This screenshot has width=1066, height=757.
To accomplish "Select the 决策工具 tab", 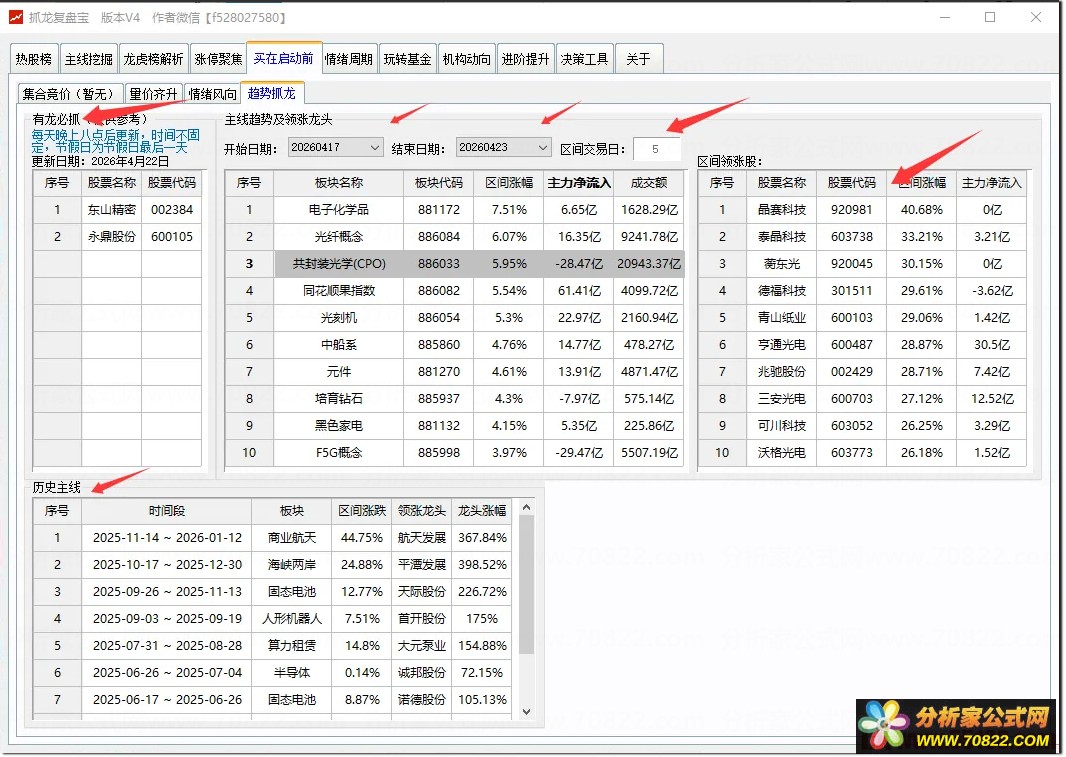I will [x=584, y=60].
